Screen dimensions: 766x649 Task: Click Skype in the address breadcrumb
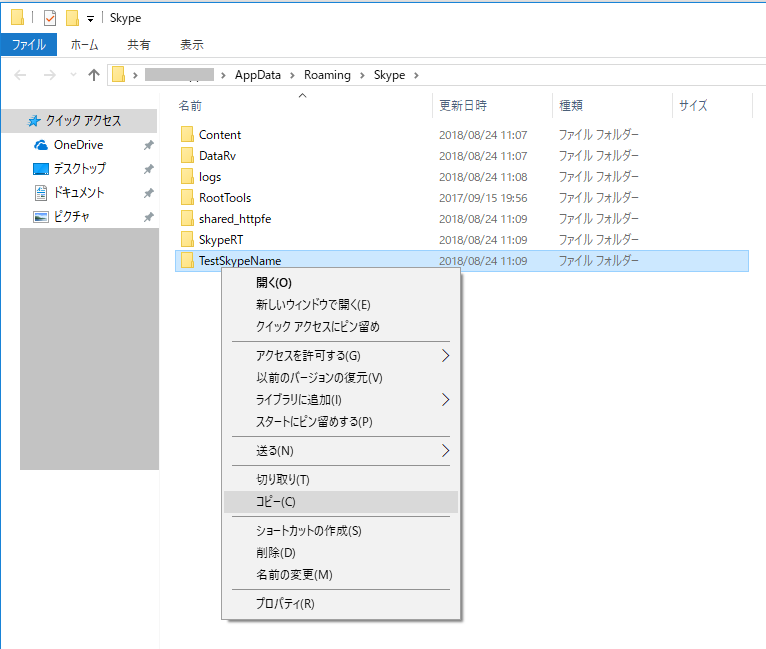pyautogui.click(x=389, y=75)
